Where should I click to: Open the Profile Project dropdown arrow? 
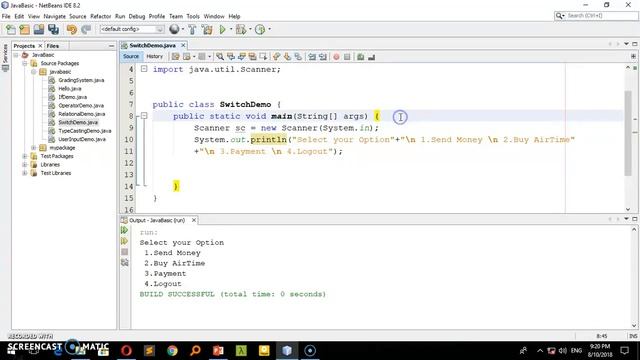[269, 29]
